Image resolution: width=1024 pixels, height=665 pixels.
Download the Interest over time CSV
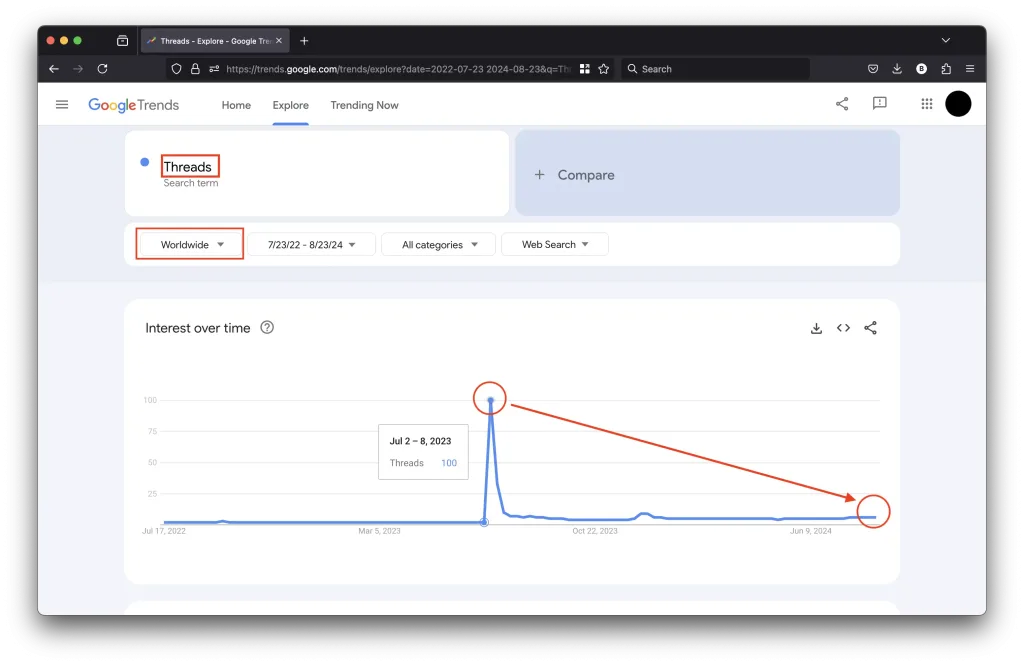pyautogui.click(x=816, y=328)
